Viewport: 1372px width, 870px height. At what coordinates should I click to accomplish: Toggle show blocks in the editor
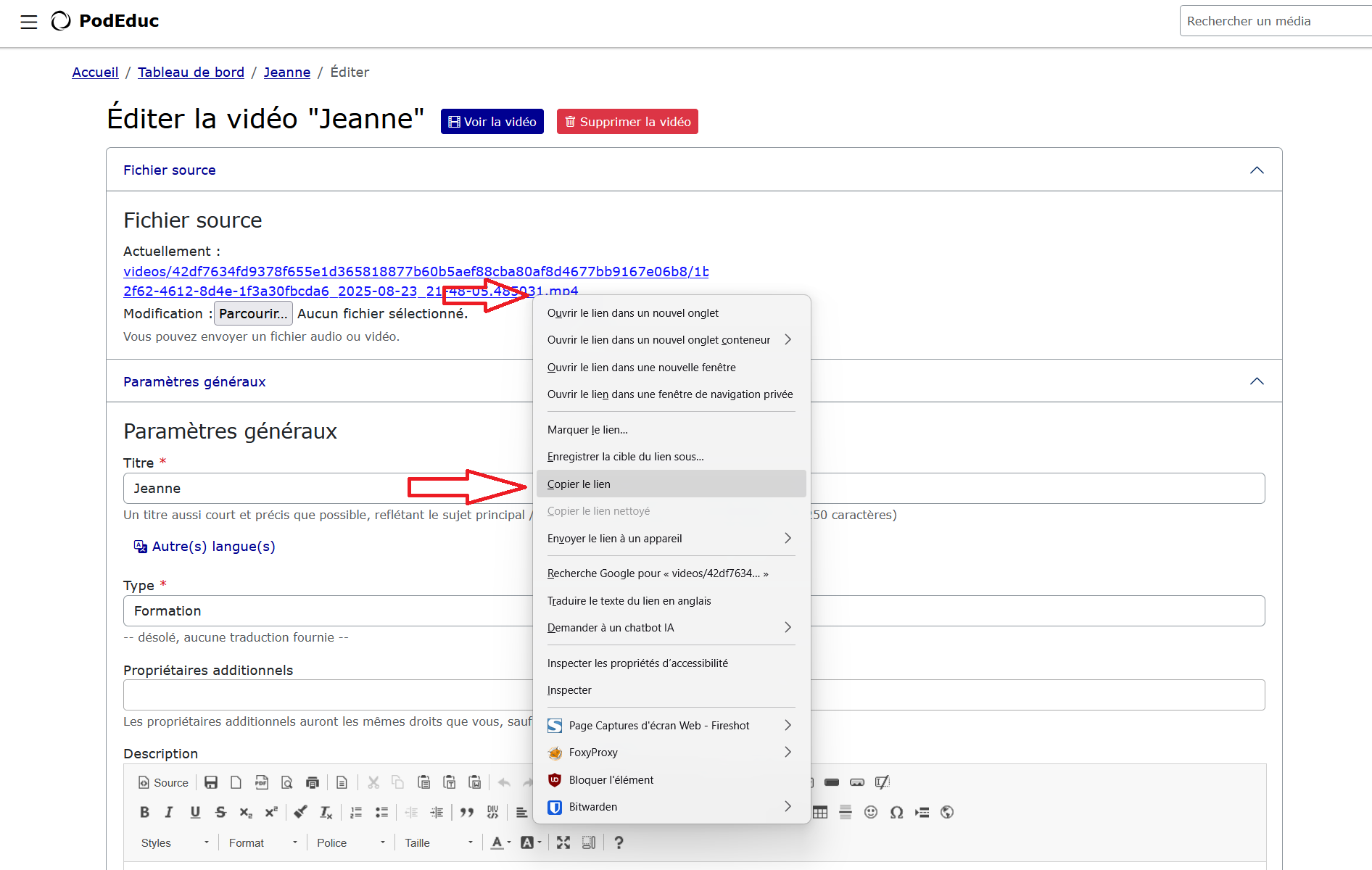click(x=589, y=842)
